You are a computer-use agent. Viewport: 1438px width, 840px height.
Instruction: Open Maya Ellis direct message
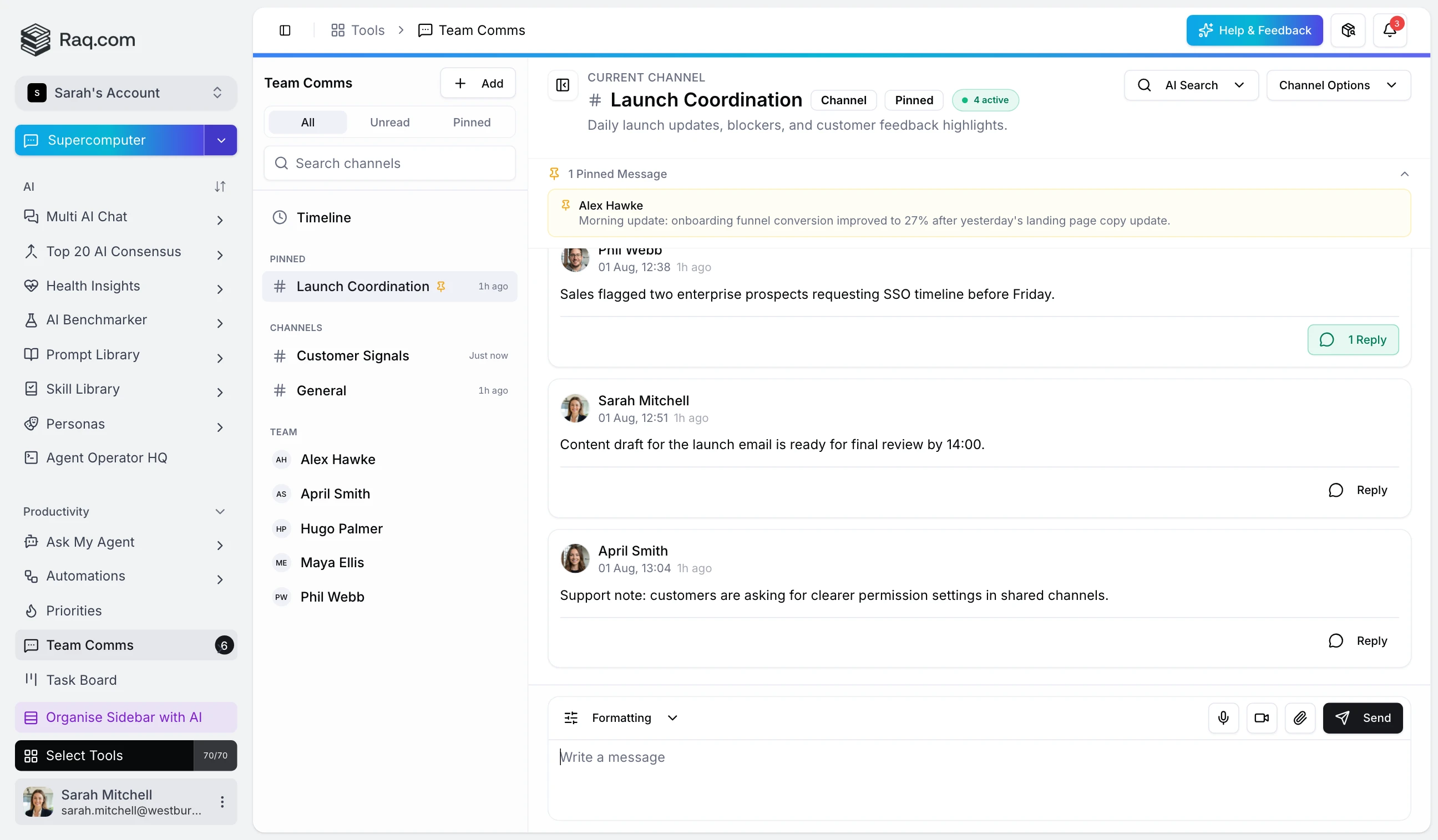coord(390,562)
